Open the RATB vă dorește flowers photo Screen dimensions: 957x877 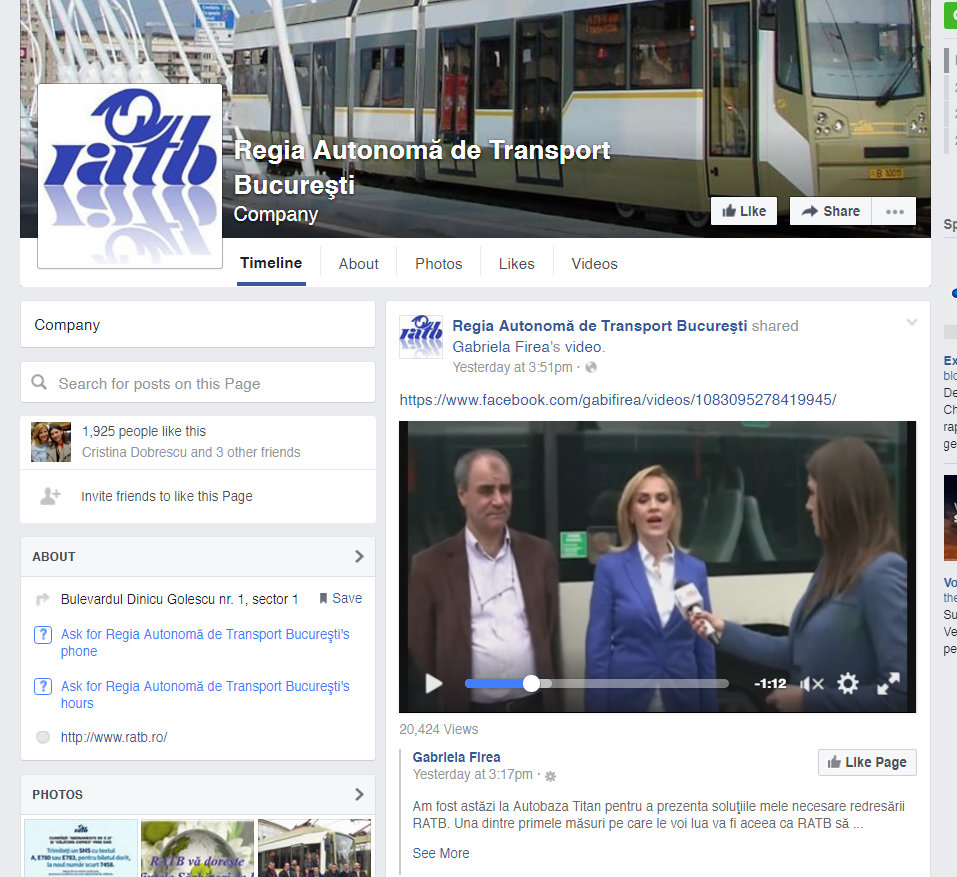click(198, 848)
